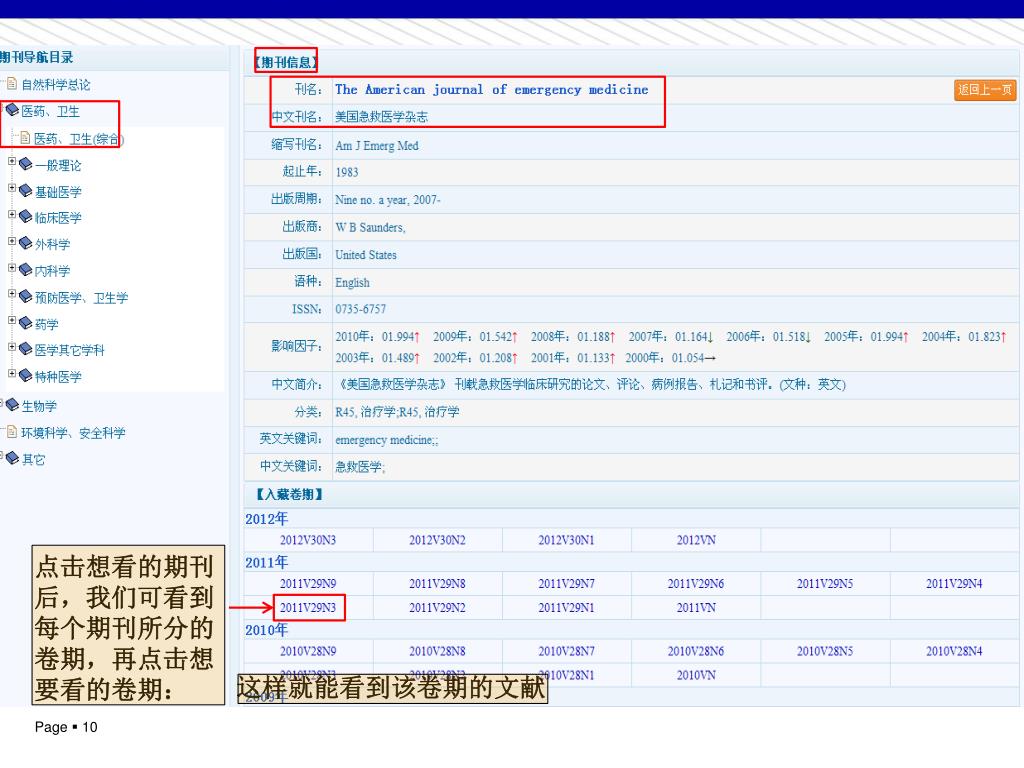The height and width of the screenshot is (768, 1024).
Task: Open issue 2010V28N9
Action: click(x=308, y=652)
